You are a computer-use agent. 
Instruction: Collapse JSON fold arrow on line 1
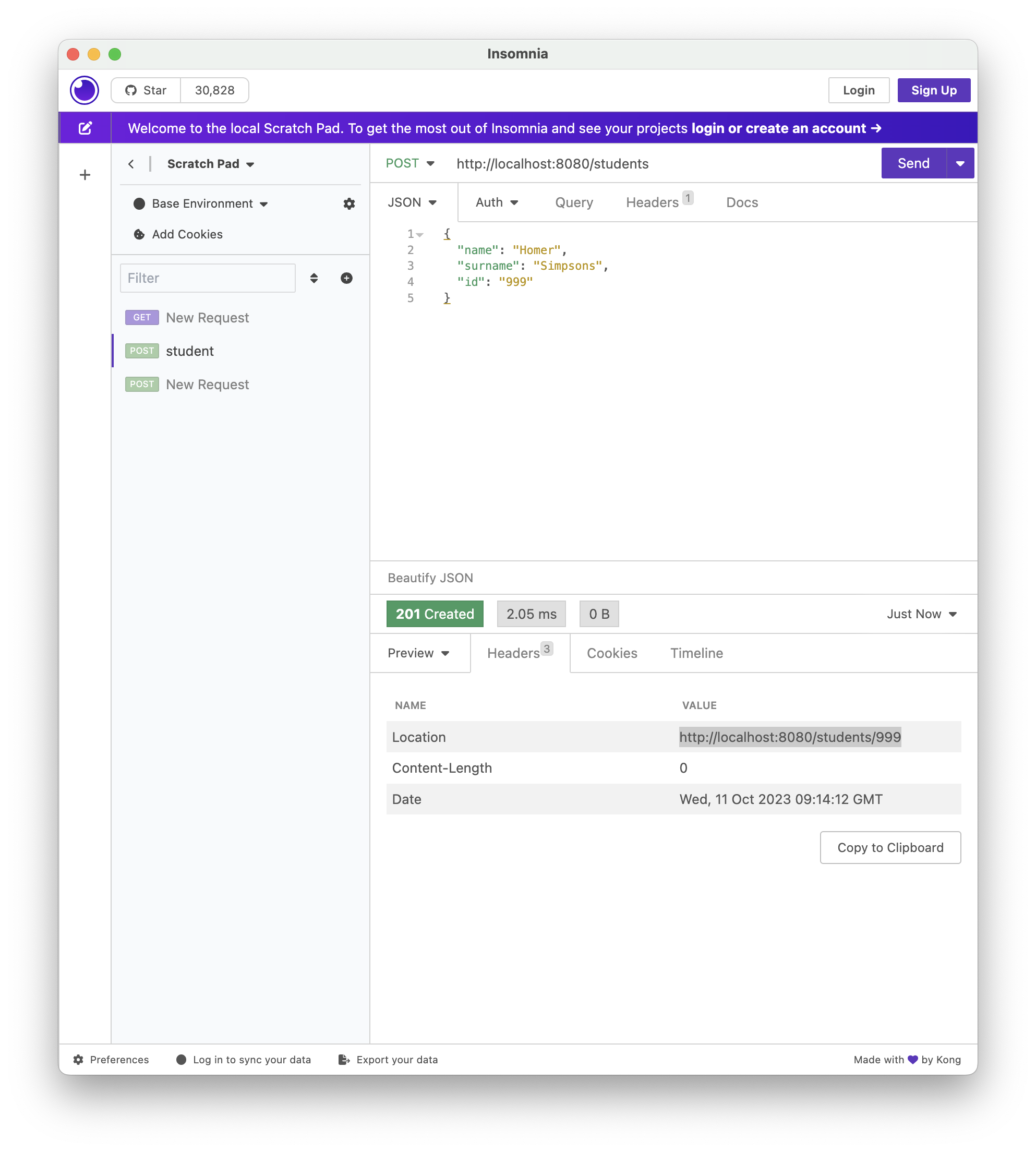click(x=420, y=234)
